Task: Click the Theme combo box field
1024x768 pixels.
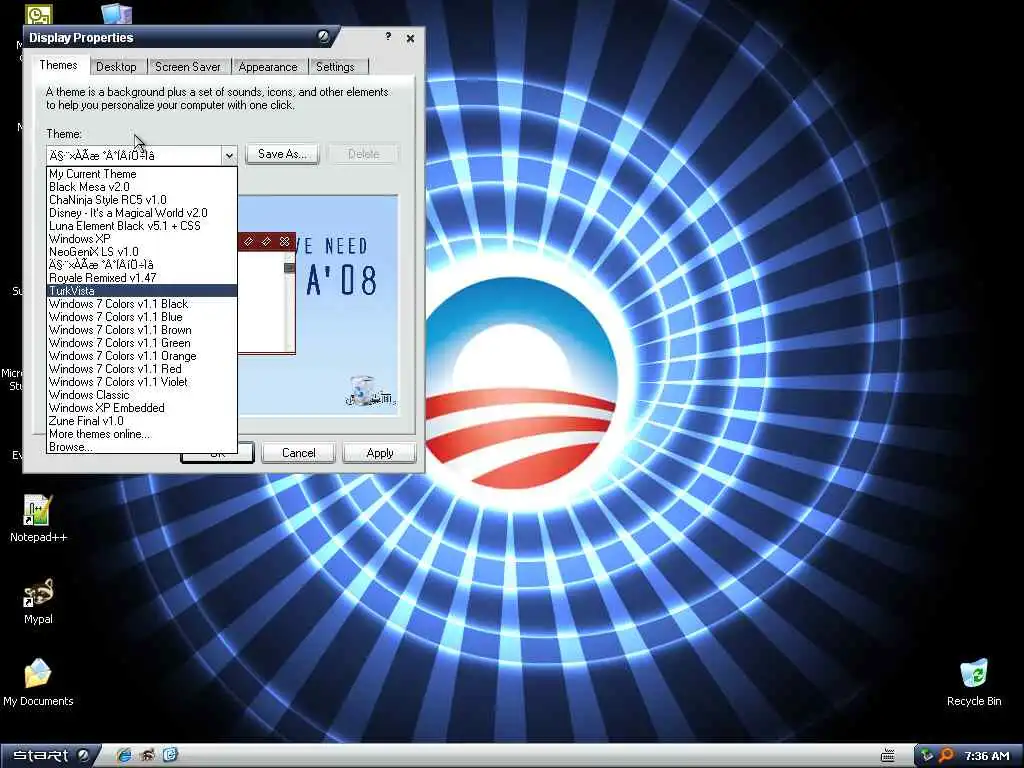Action: click(135, 155)
